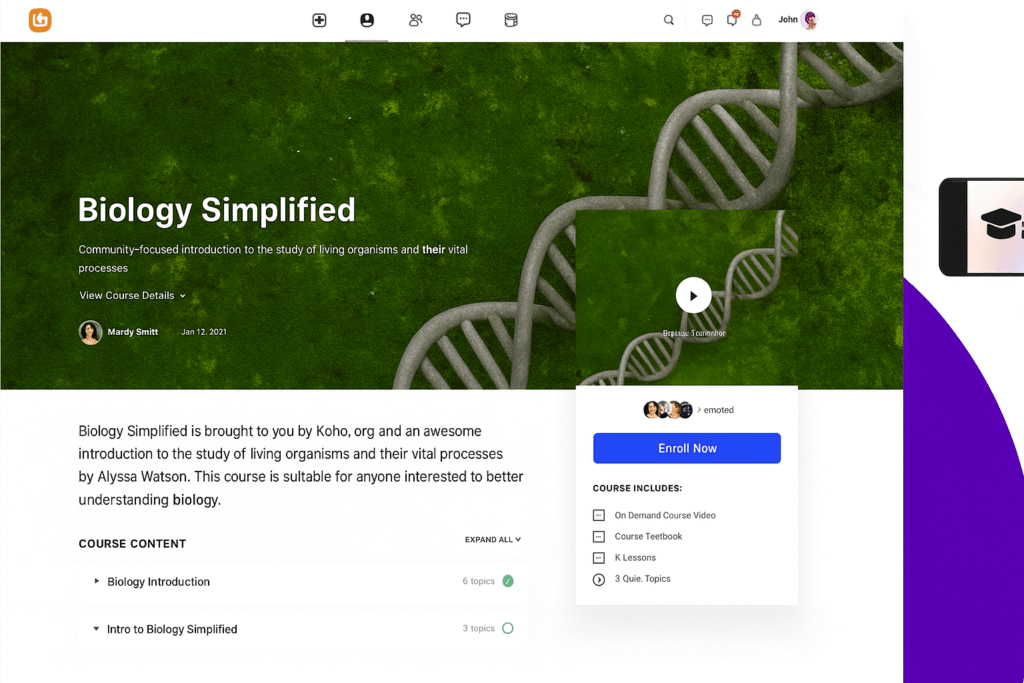Expand View Course Details
This screenshot has width=1024, height=683.
point(133,296)
